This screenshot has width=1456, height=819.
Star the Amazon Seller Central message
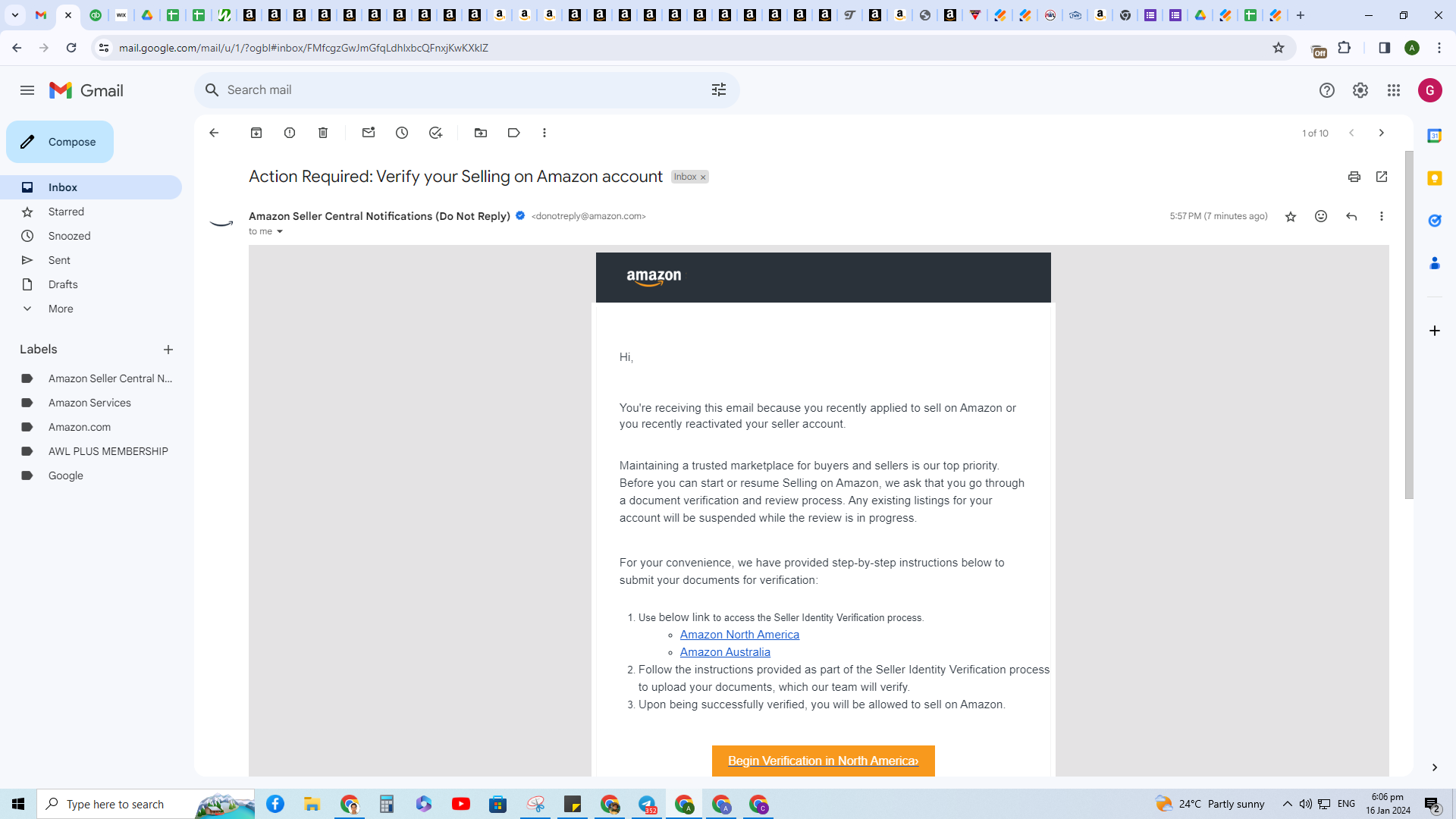[1291, 217]
